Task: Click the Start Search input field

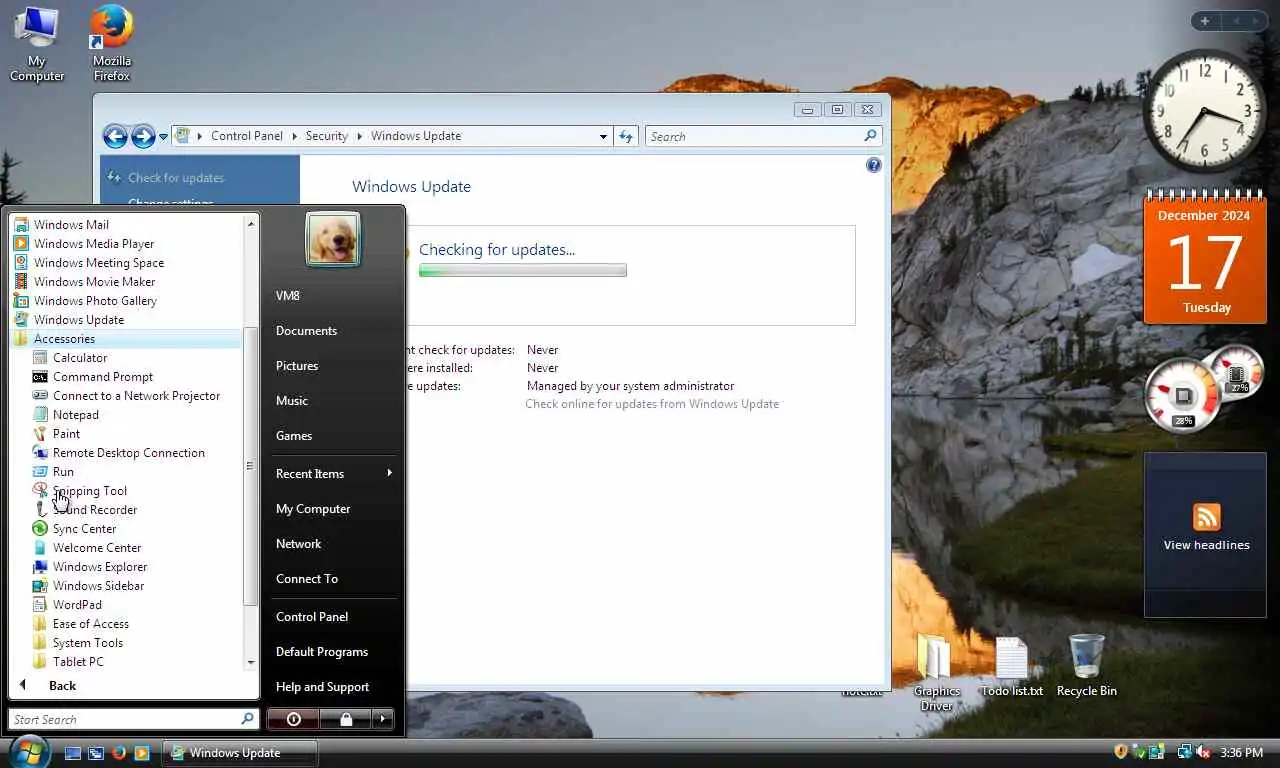Action: [x=134, y=719]
